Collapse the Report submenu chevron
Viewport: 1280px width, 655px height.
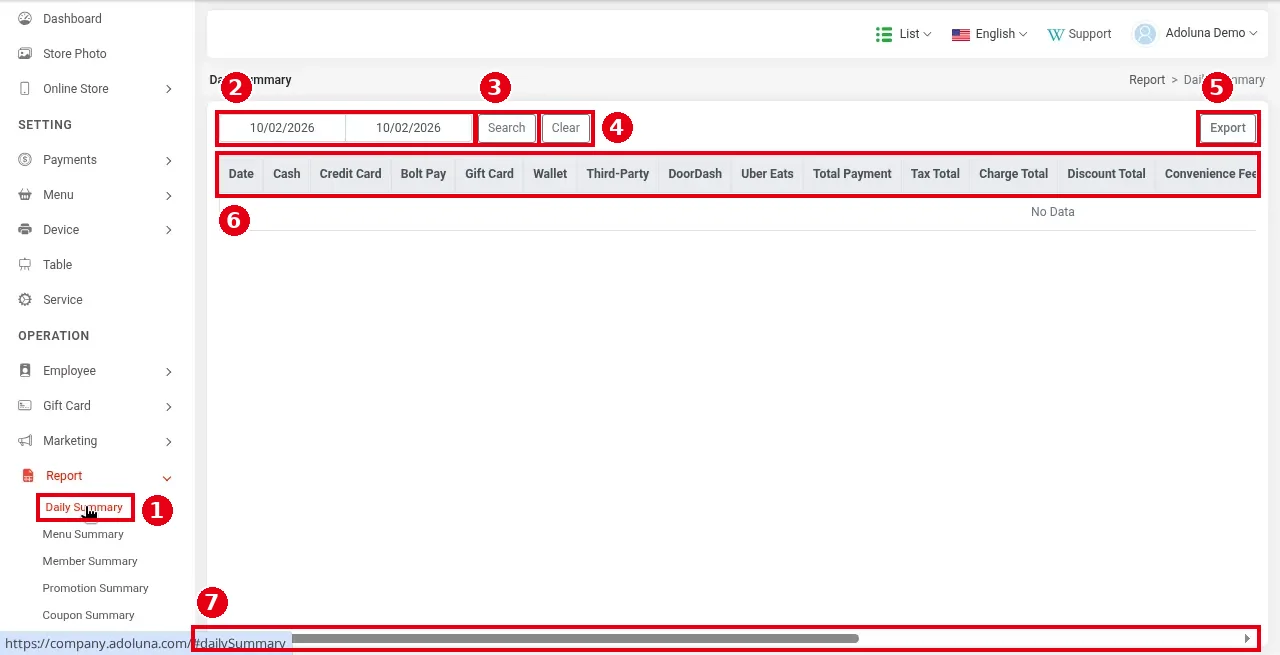pos(167,477)
